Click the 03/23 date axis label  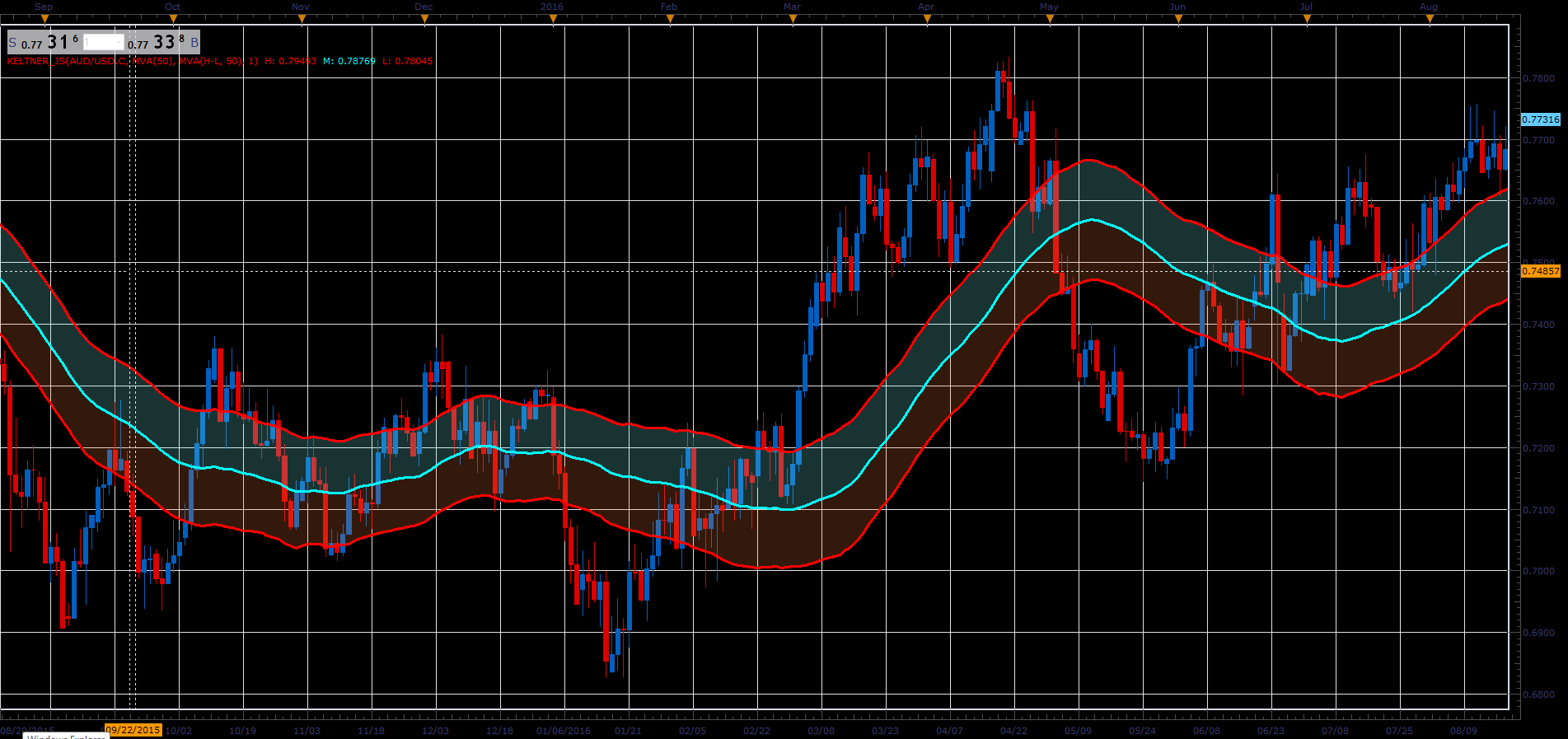[885, 731]
